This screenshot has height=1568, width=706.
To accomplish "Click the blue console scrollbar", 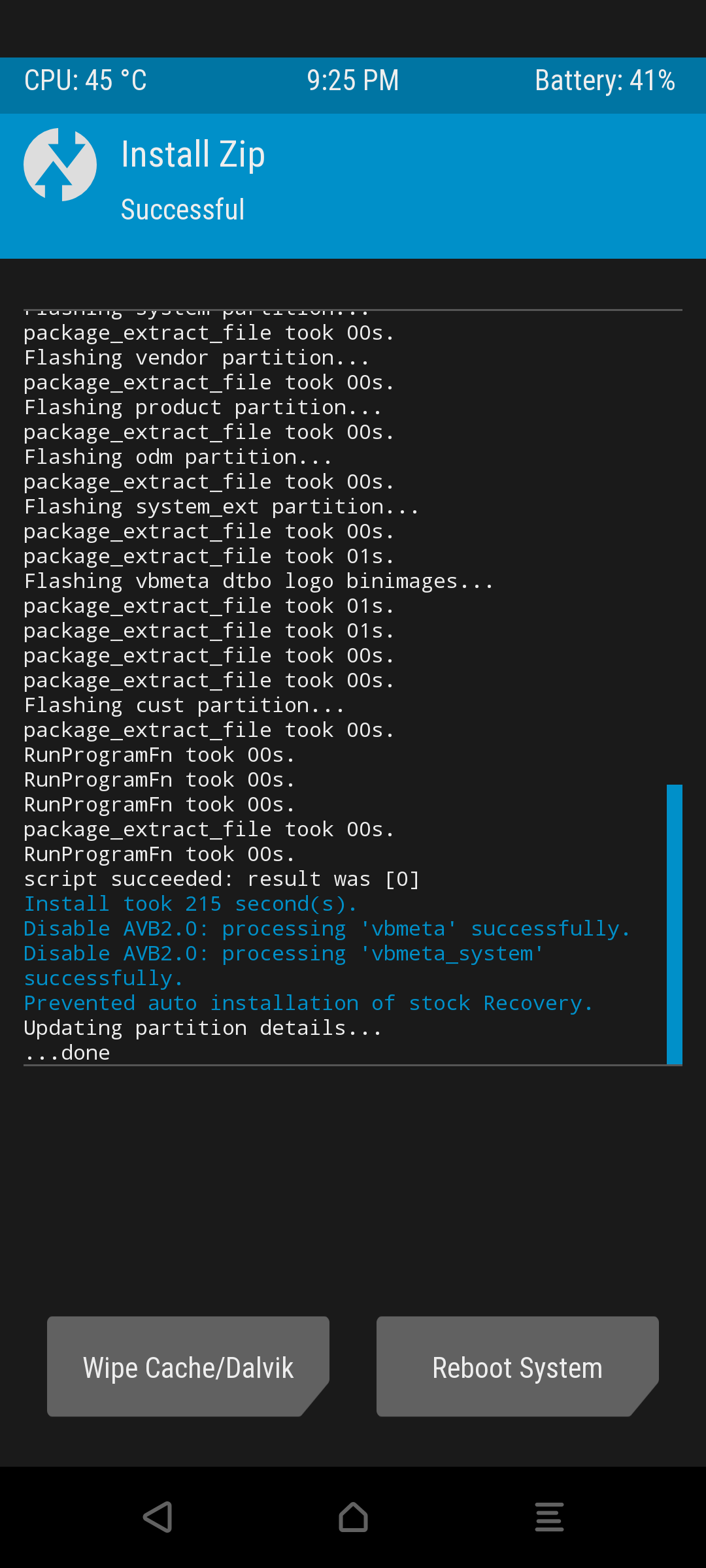I will coord(675,924).
